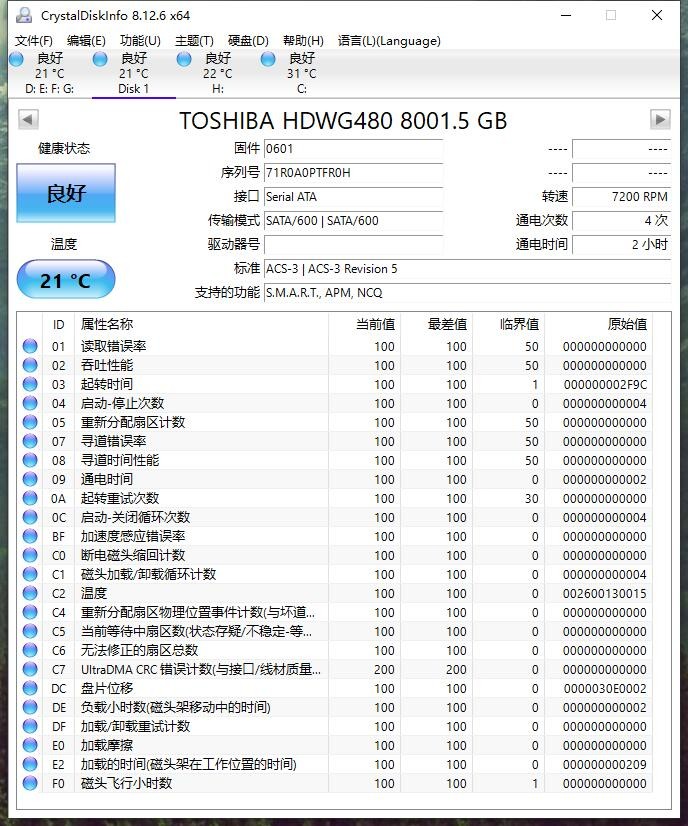Open the 帮助(H) menu
Viewport: 688px width, 826px height.
[303, 41]
